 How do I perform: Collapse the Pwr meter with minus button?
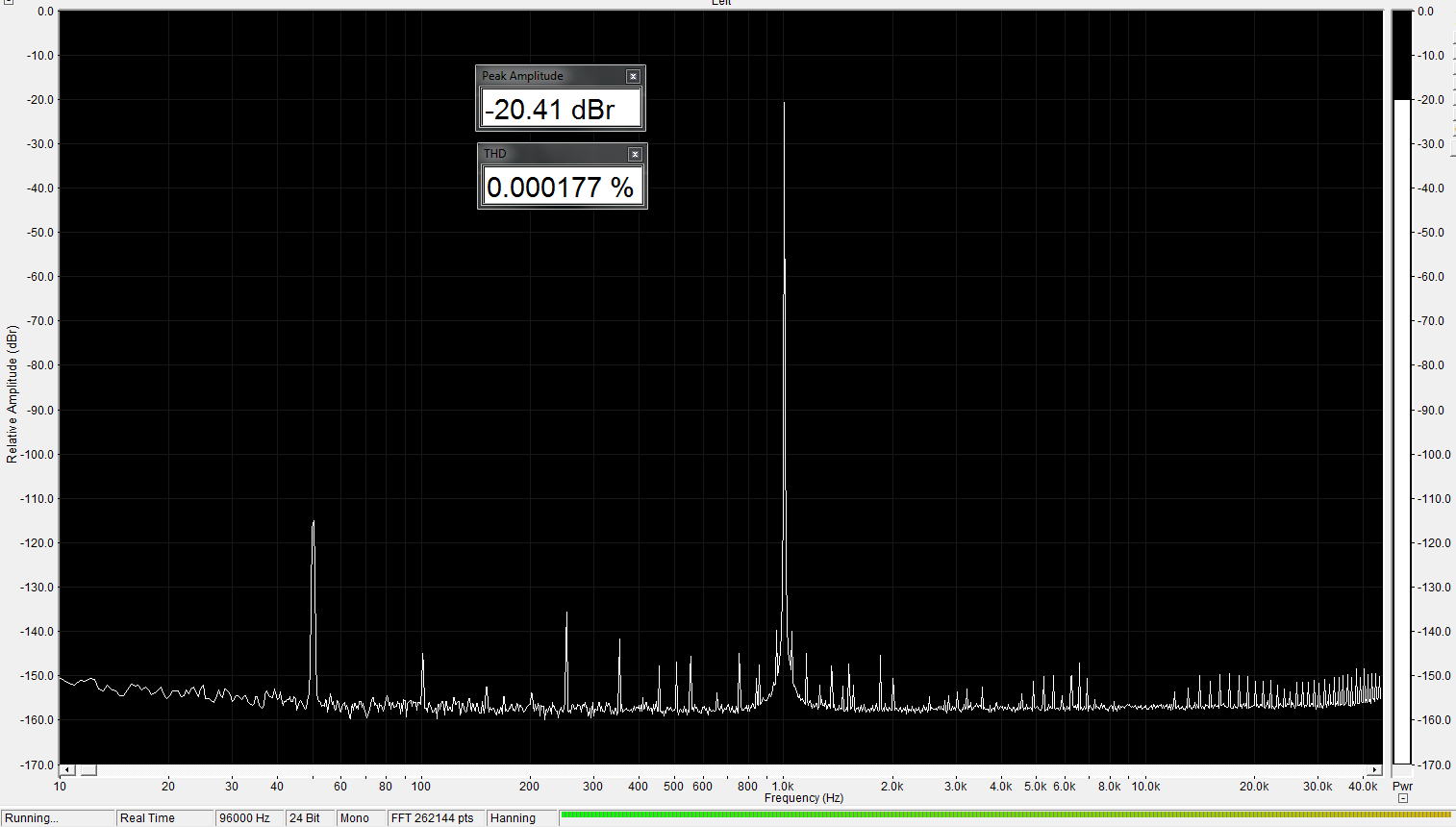pos(1403,798)
